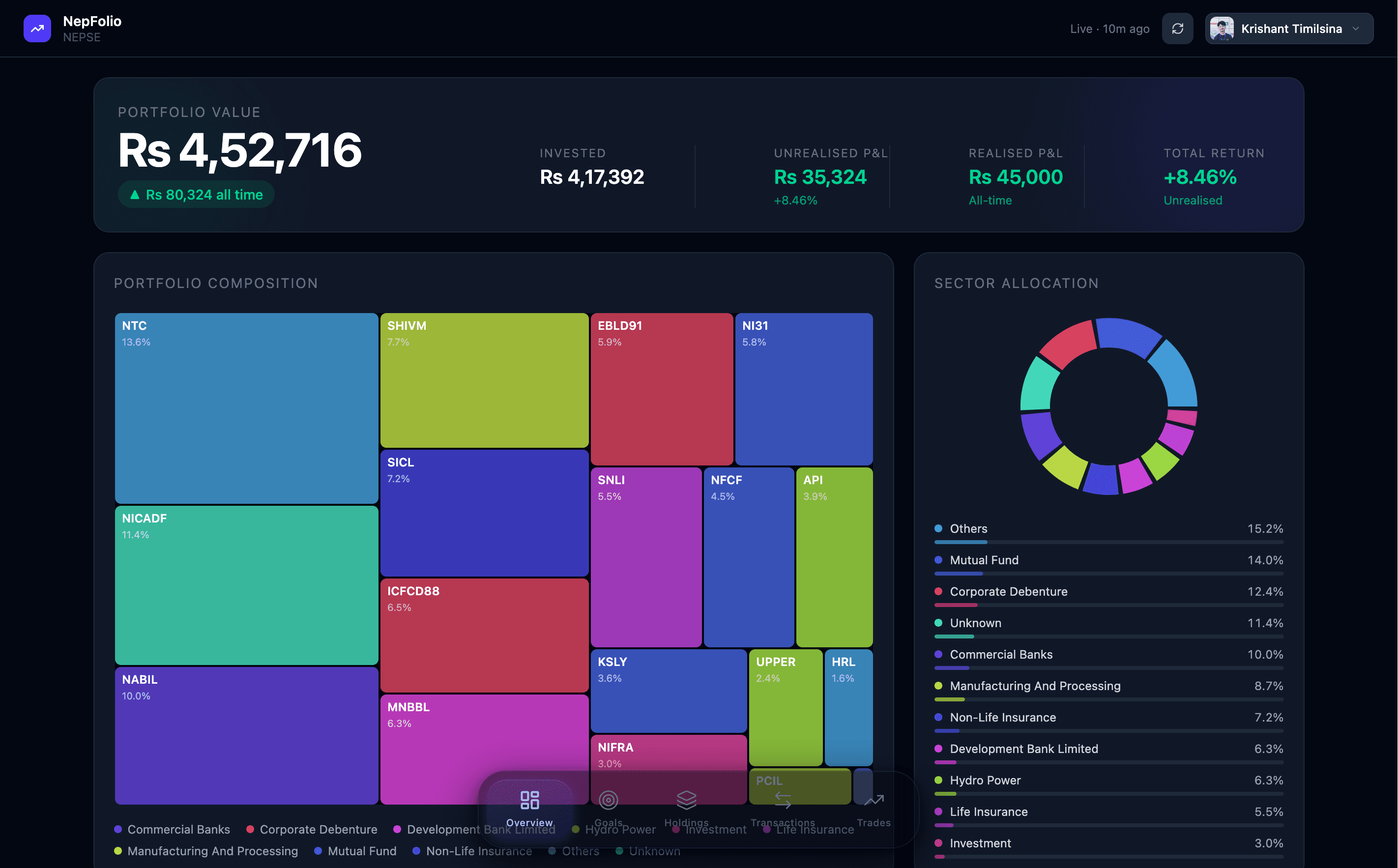Click the Live 10m ago status text
The height and width of the screenshot is (868, 1398).
[1109, 29]
